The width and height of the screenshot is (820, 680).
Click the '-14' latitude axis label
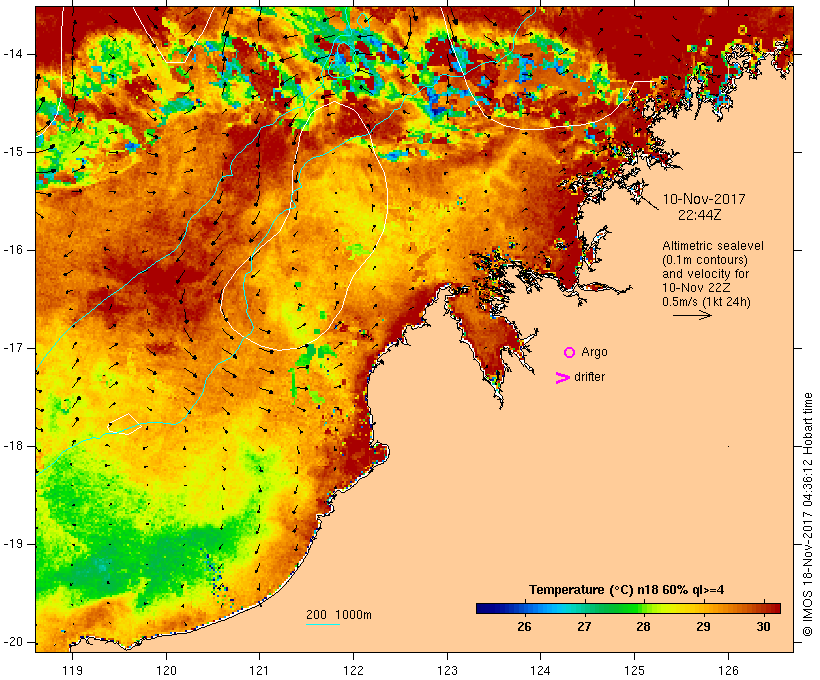point(13,54)
